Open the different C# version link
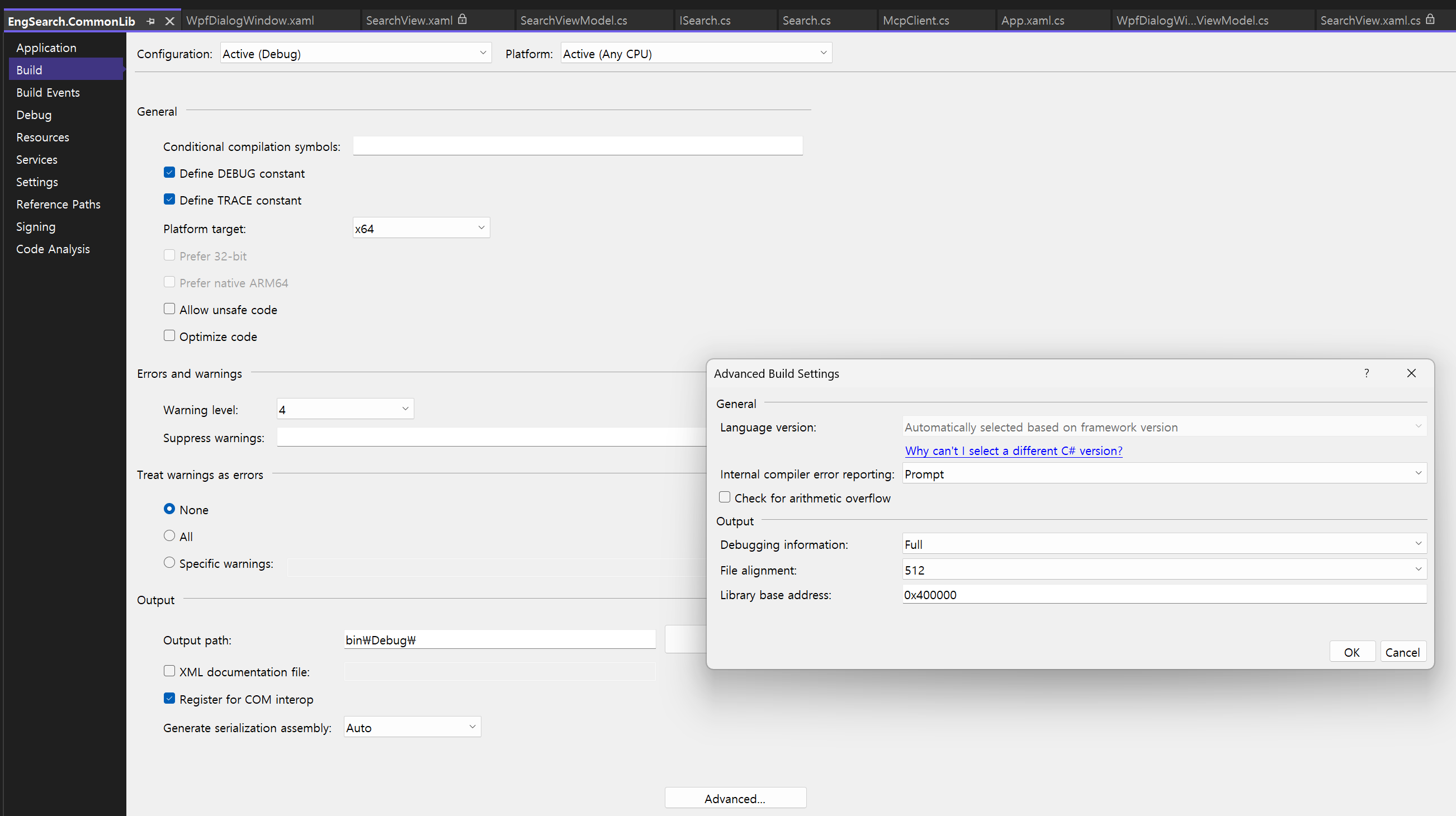 click(x=1013, y=450)
